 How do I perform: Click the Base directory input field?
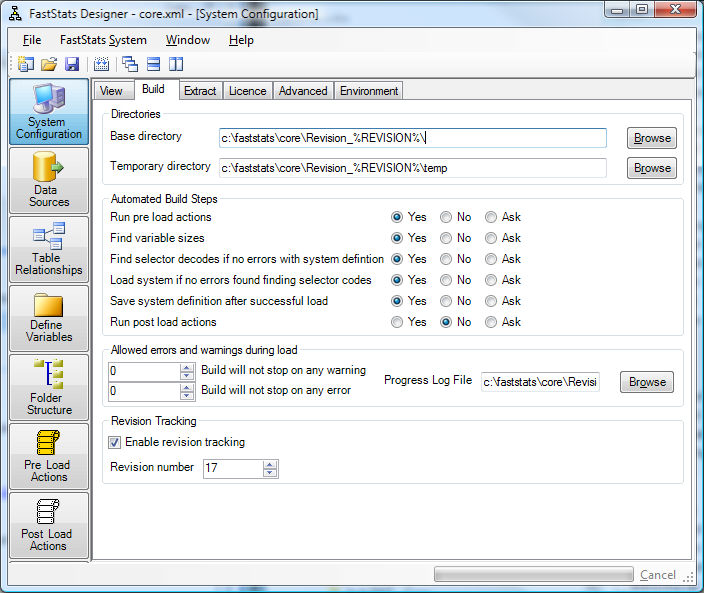(x=413, y=138)
